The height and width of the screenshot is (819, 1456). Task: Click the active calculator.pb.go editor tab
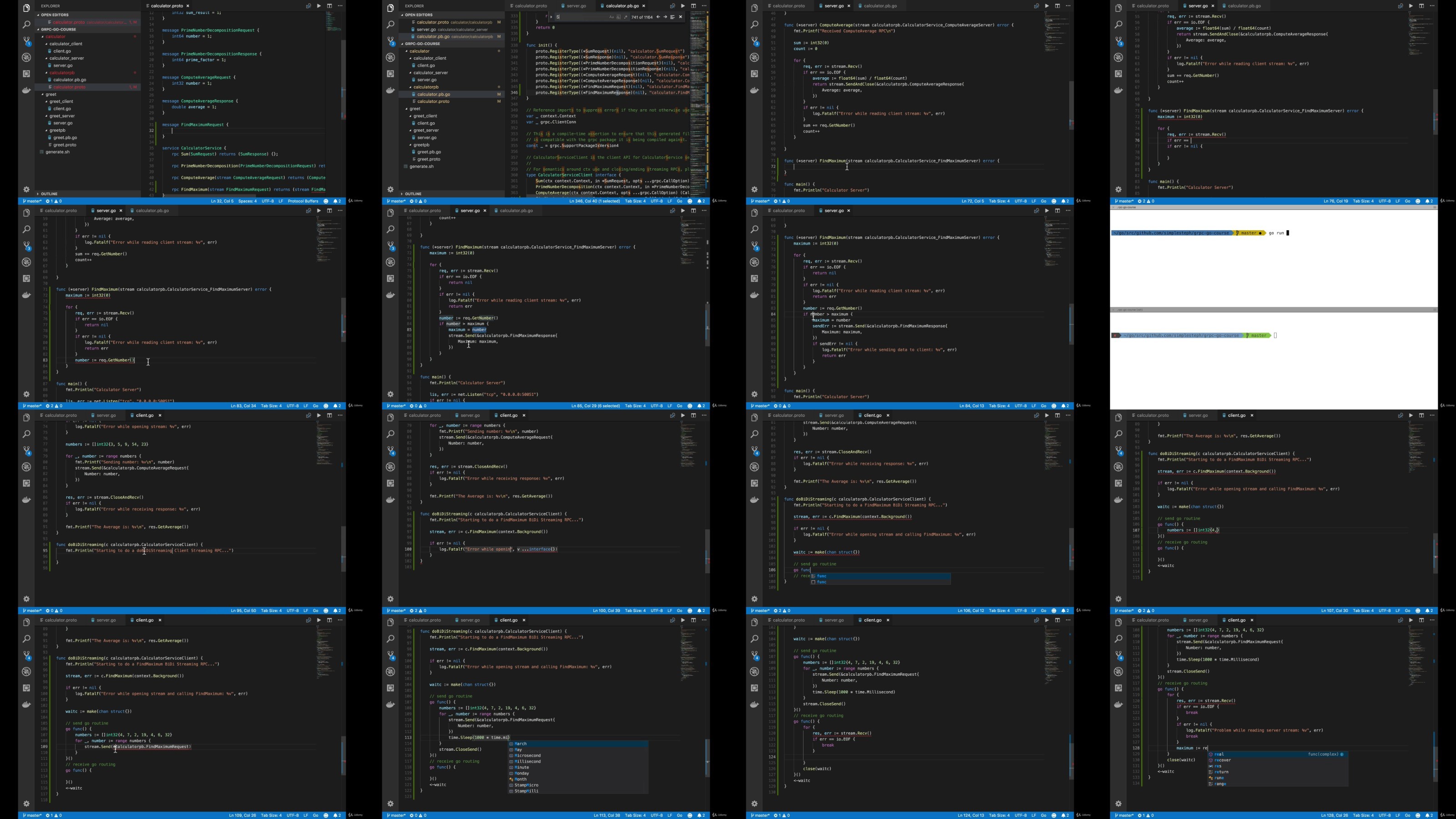[x=622, y=6]
